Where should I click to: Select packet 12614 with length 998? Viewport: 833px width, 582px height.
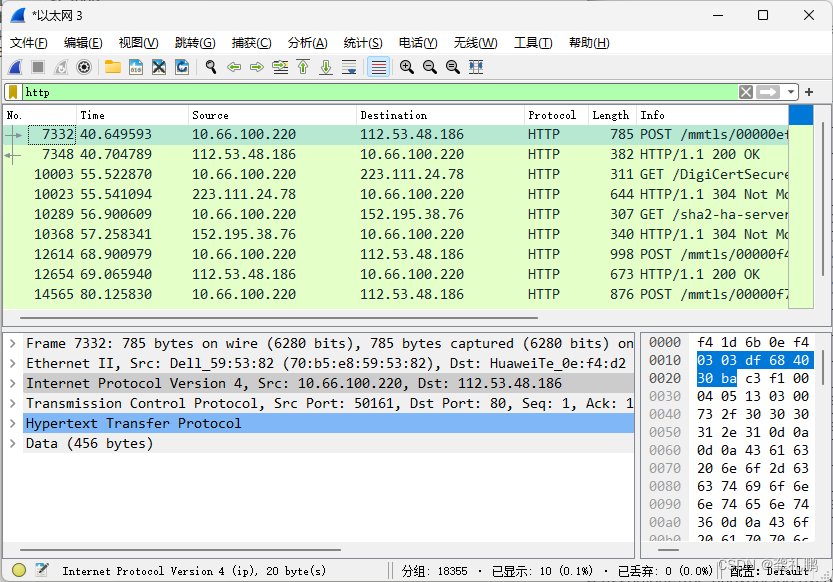pyautogui.click(x=396, y=254)
